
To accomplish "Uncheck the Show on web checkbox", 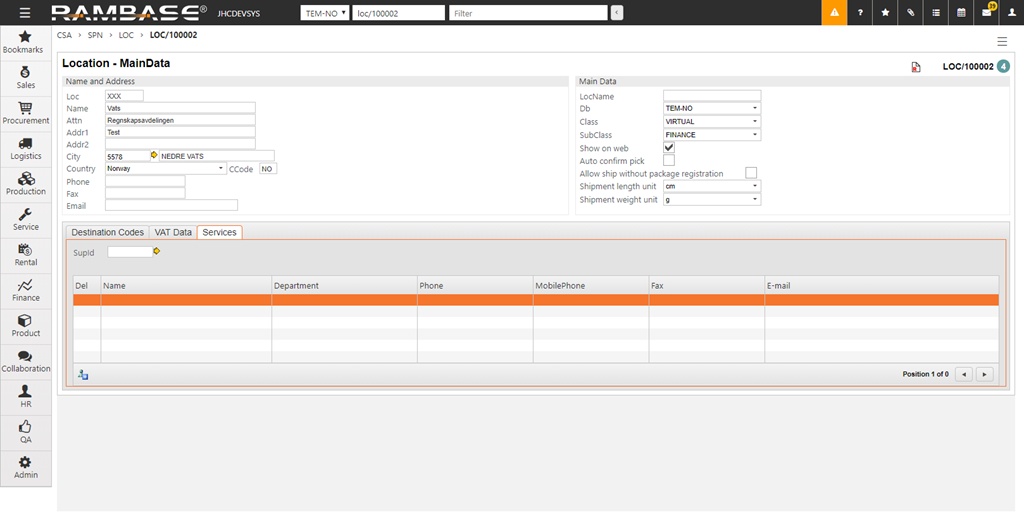I will coord(669,148).
